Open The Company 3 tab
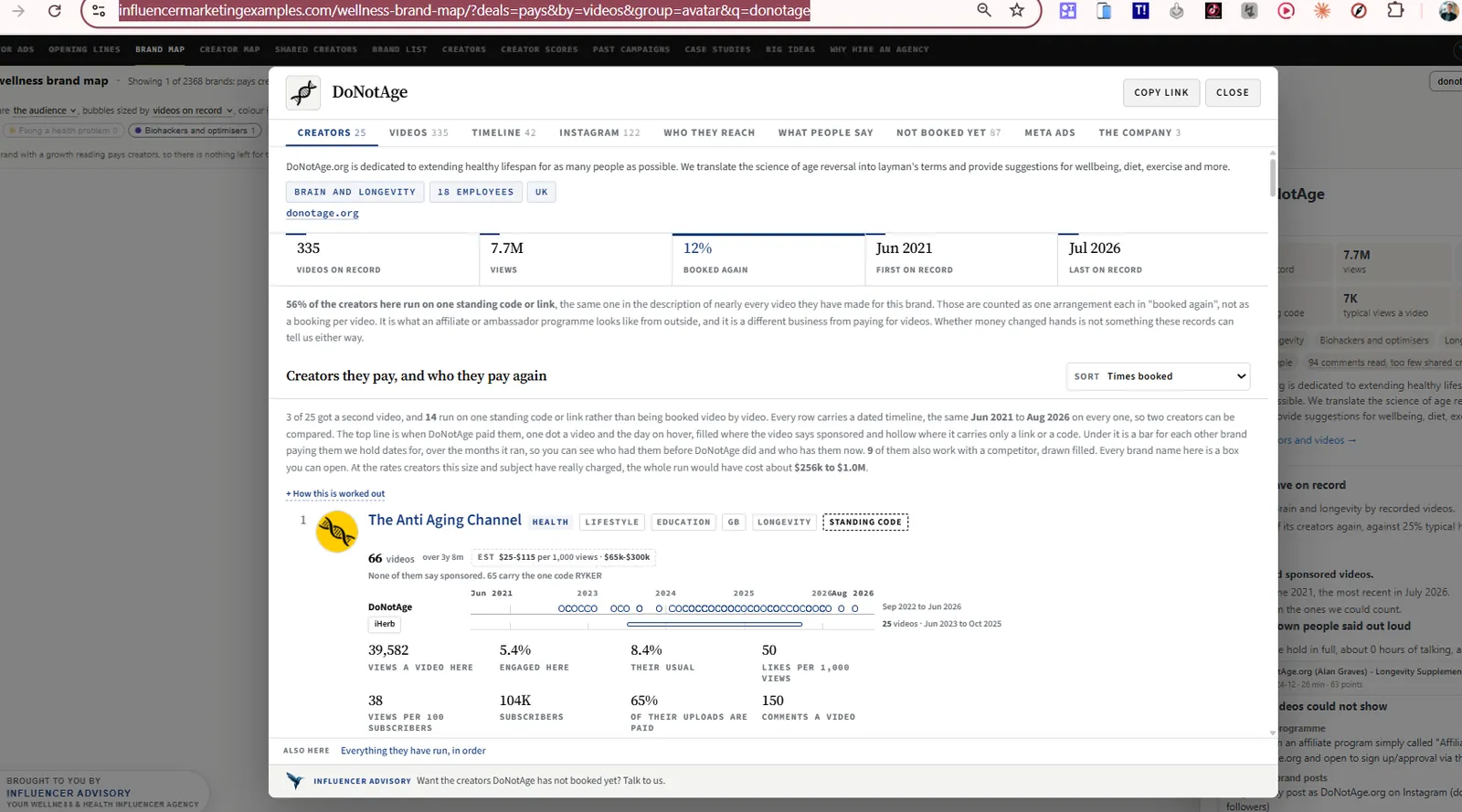 tap(1139, 133)
